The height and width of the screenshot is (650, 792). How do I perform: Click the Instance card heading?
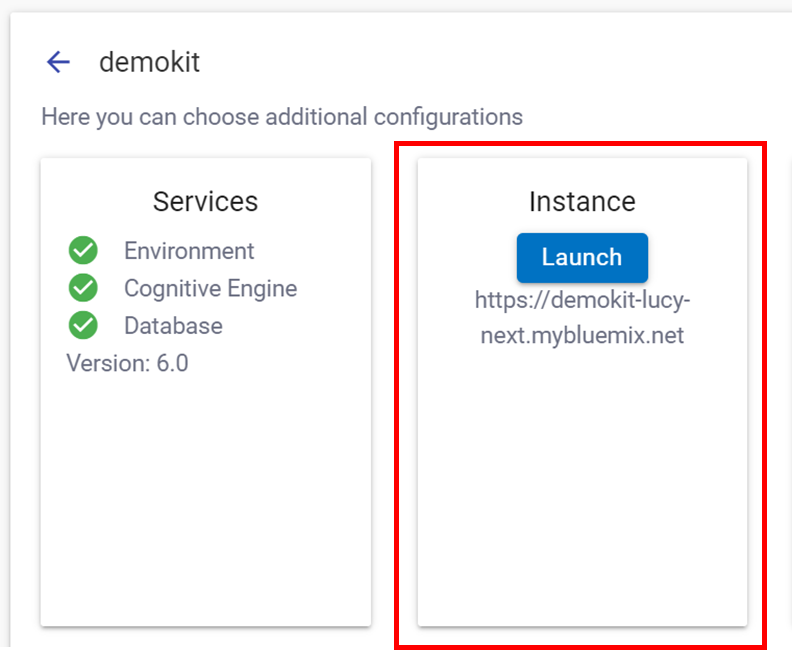point(582,202)
